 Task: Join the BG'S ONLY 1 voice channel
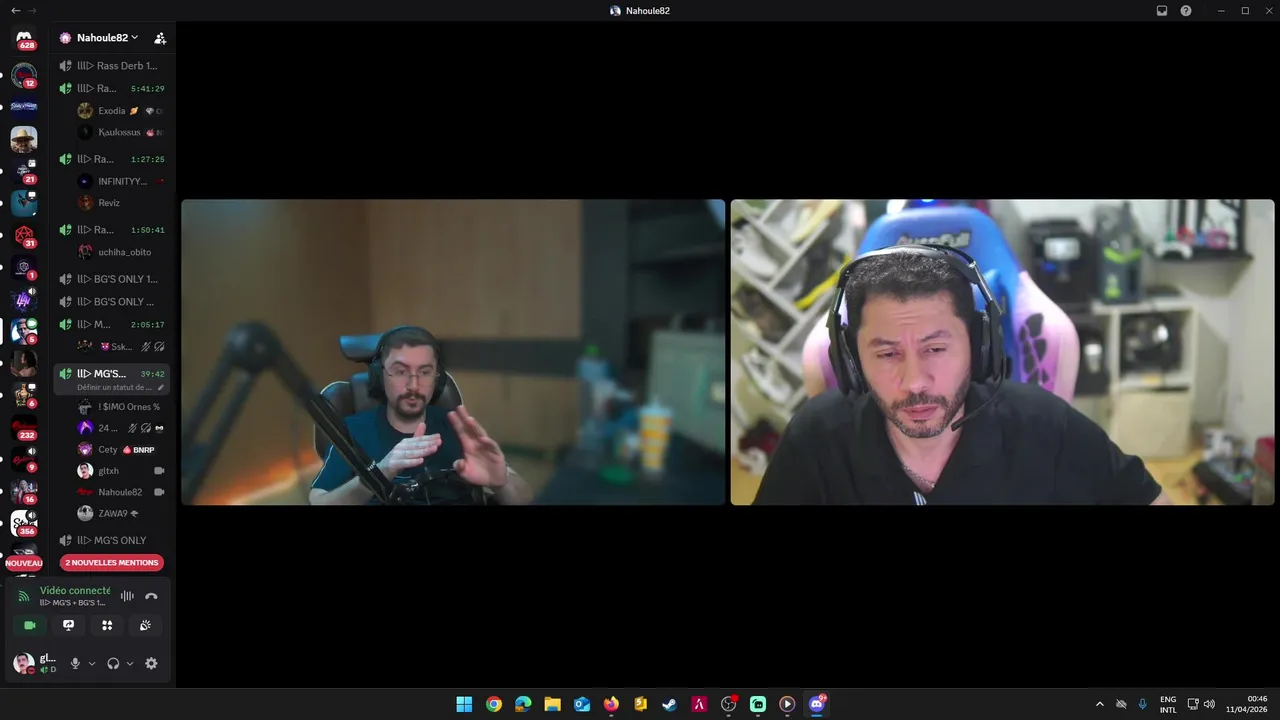click(111, 279)
